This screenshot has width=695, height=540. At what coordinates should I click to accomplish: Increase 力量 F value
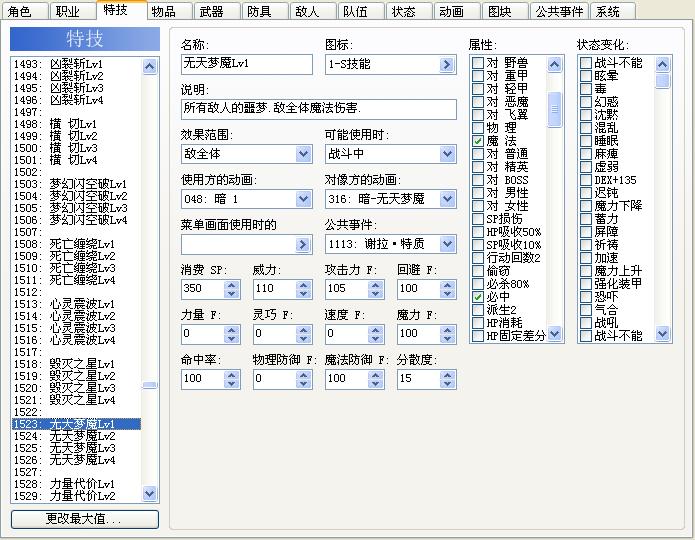[x=231, y=329]
